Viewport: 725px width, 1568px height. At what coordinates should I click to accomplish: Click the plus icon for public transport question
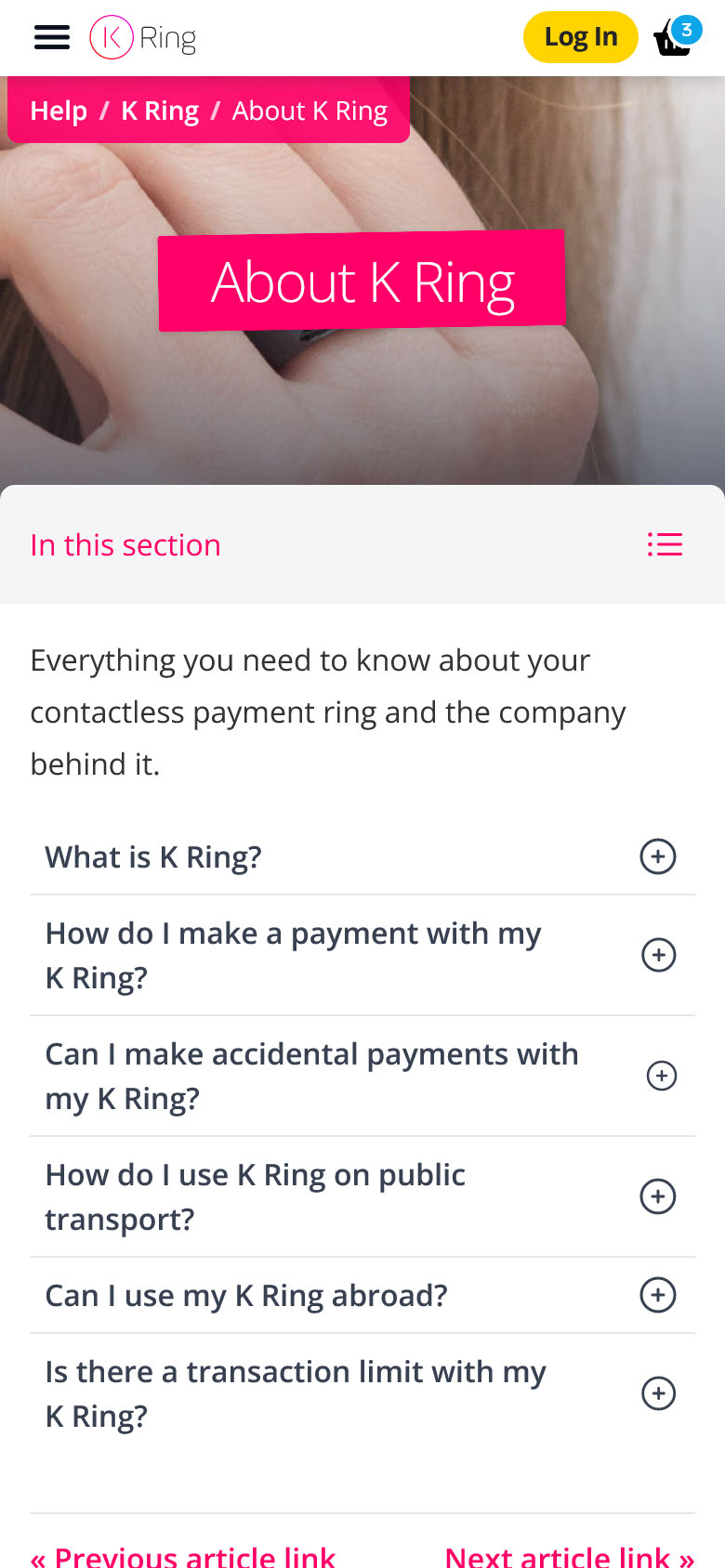(x=658, y=1196)
